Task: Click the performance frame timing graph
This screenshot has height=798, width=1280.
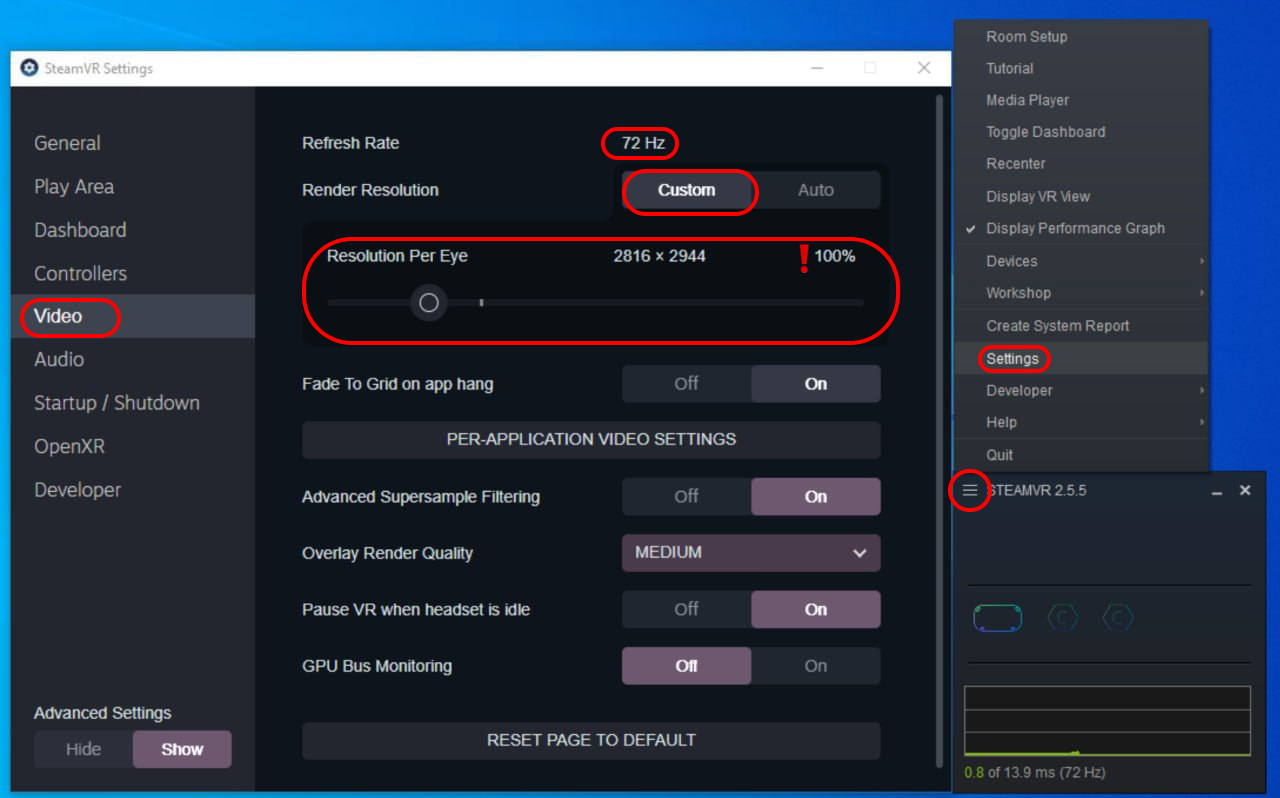Action: [x=1107, y=721]
